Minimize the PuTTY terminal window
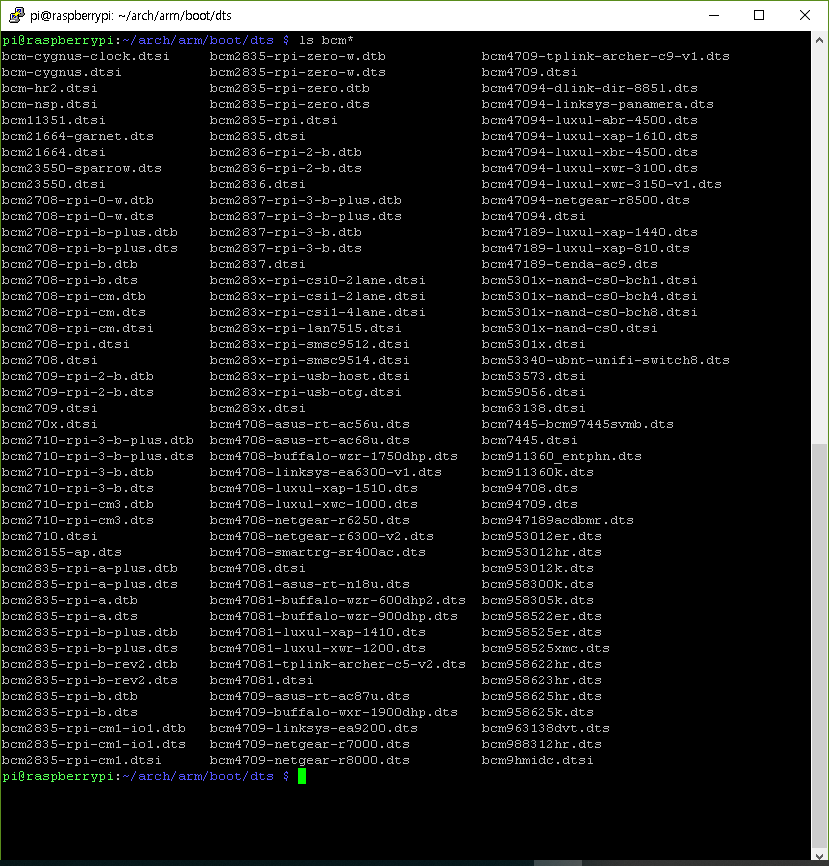The width and height of the screenshot is (829, 866). pyautogui.click(x=714, y=15)
